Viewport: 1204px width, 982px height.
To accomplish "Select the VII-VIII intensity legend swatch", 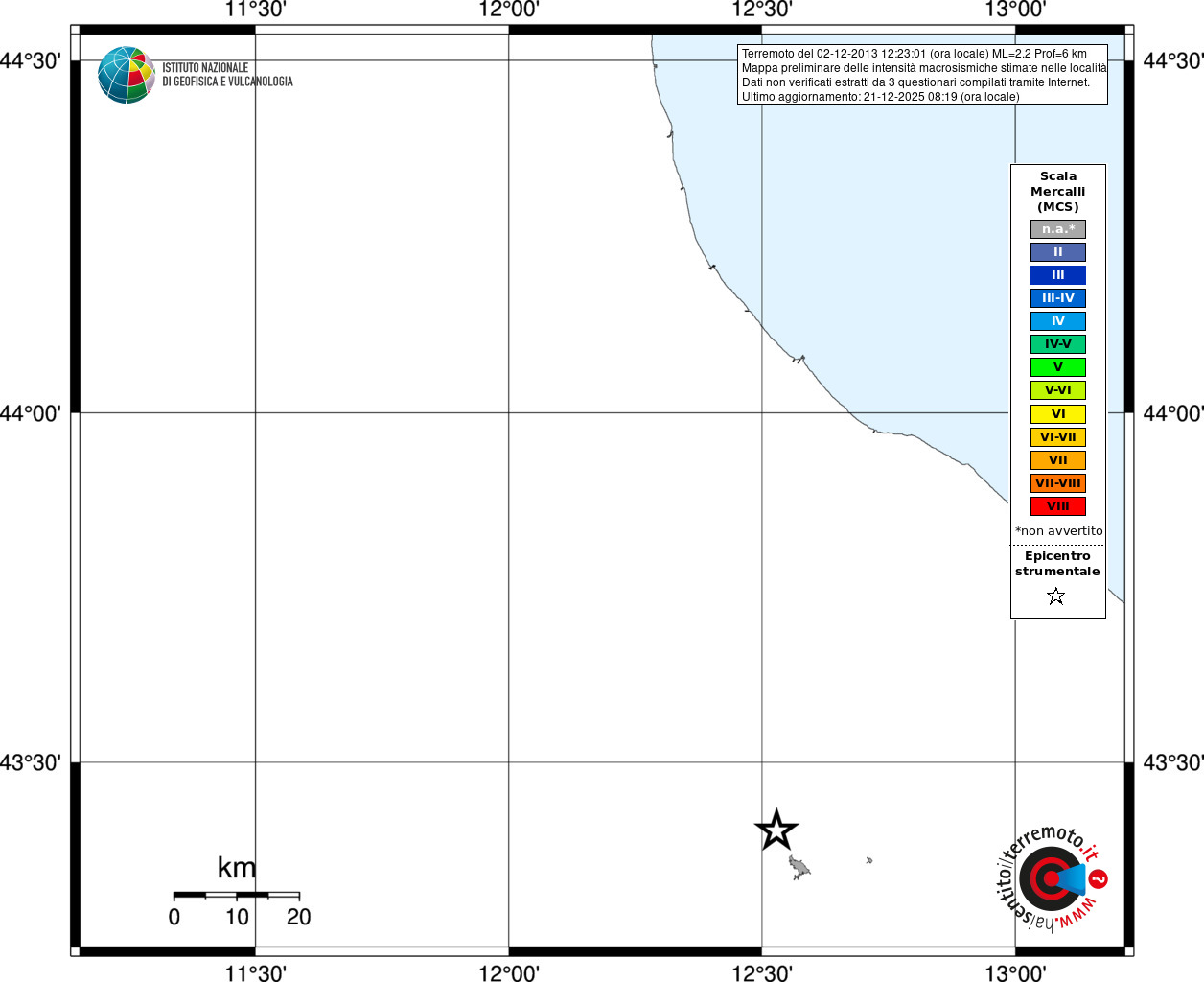I will [x=1058, y=483].
